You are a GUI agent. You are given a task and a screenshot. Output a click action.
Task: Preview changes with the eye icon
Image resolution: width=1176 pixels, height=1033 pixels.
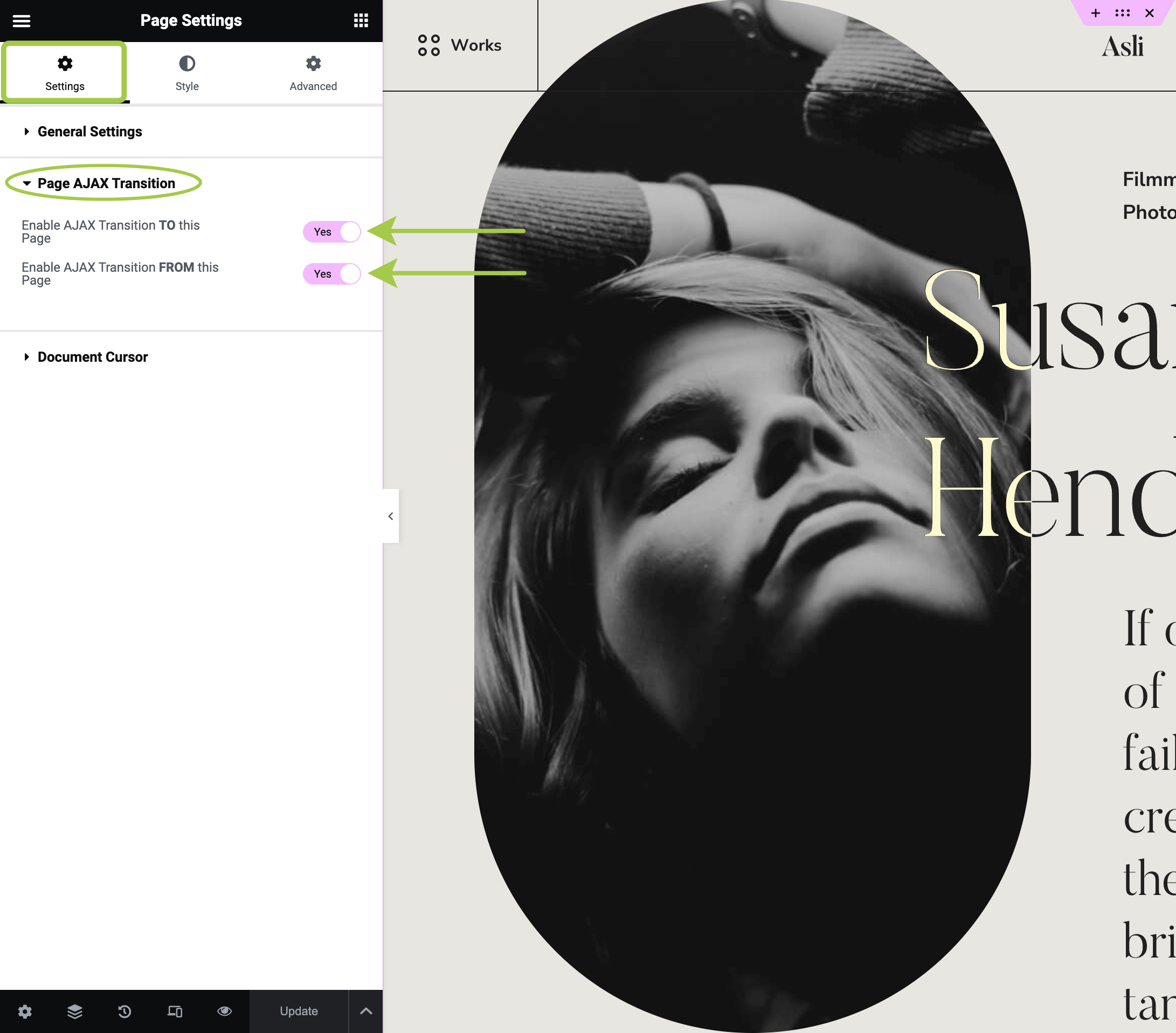[x=224, y=1011]
